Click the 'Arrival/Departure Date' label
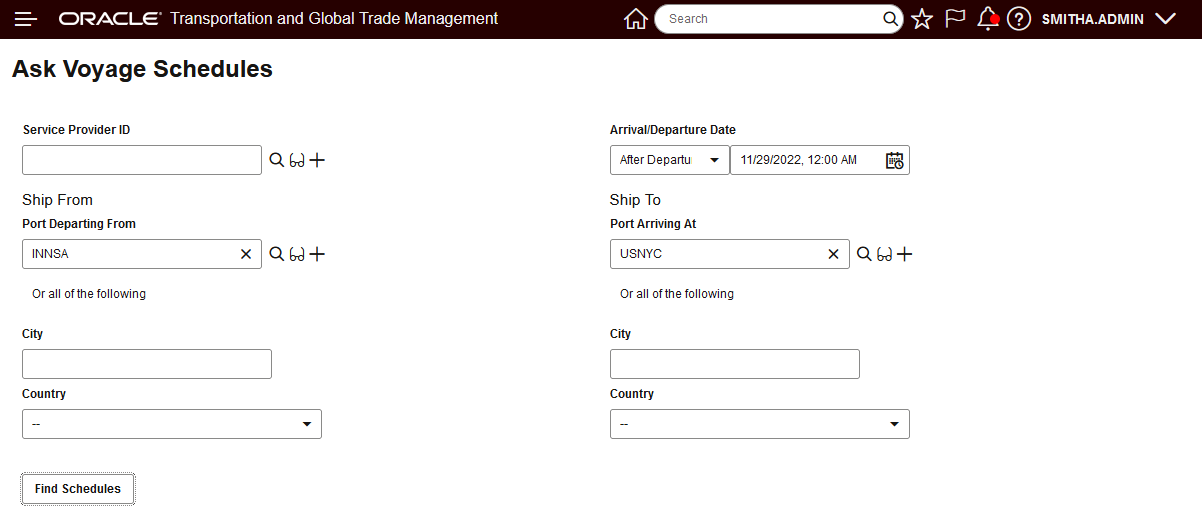This screenshot has width=1202, height=530. click(673, 130)
